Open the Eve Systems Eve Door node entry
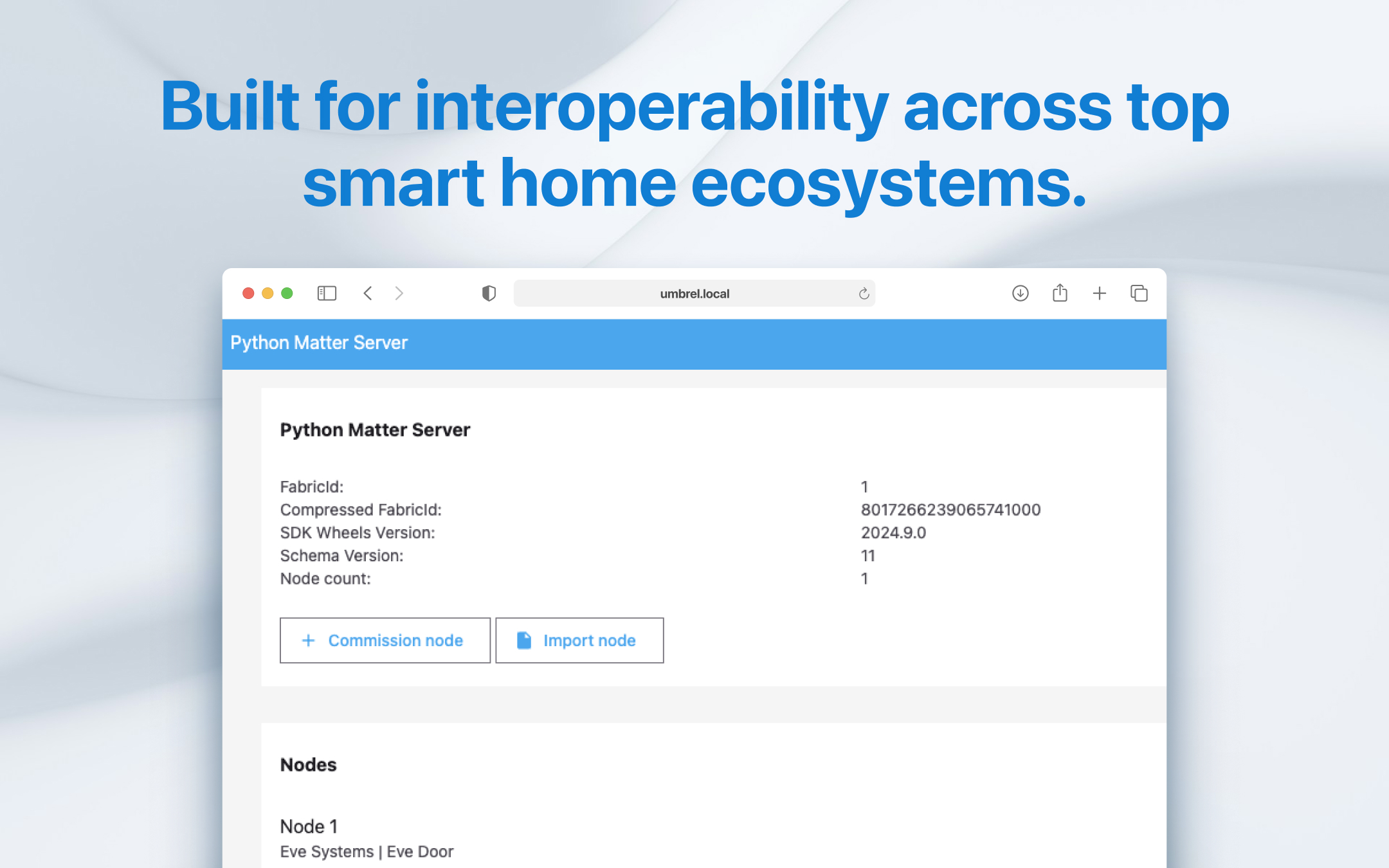Viewport: 1389px width, 868px height. click(x=367, y=851)
